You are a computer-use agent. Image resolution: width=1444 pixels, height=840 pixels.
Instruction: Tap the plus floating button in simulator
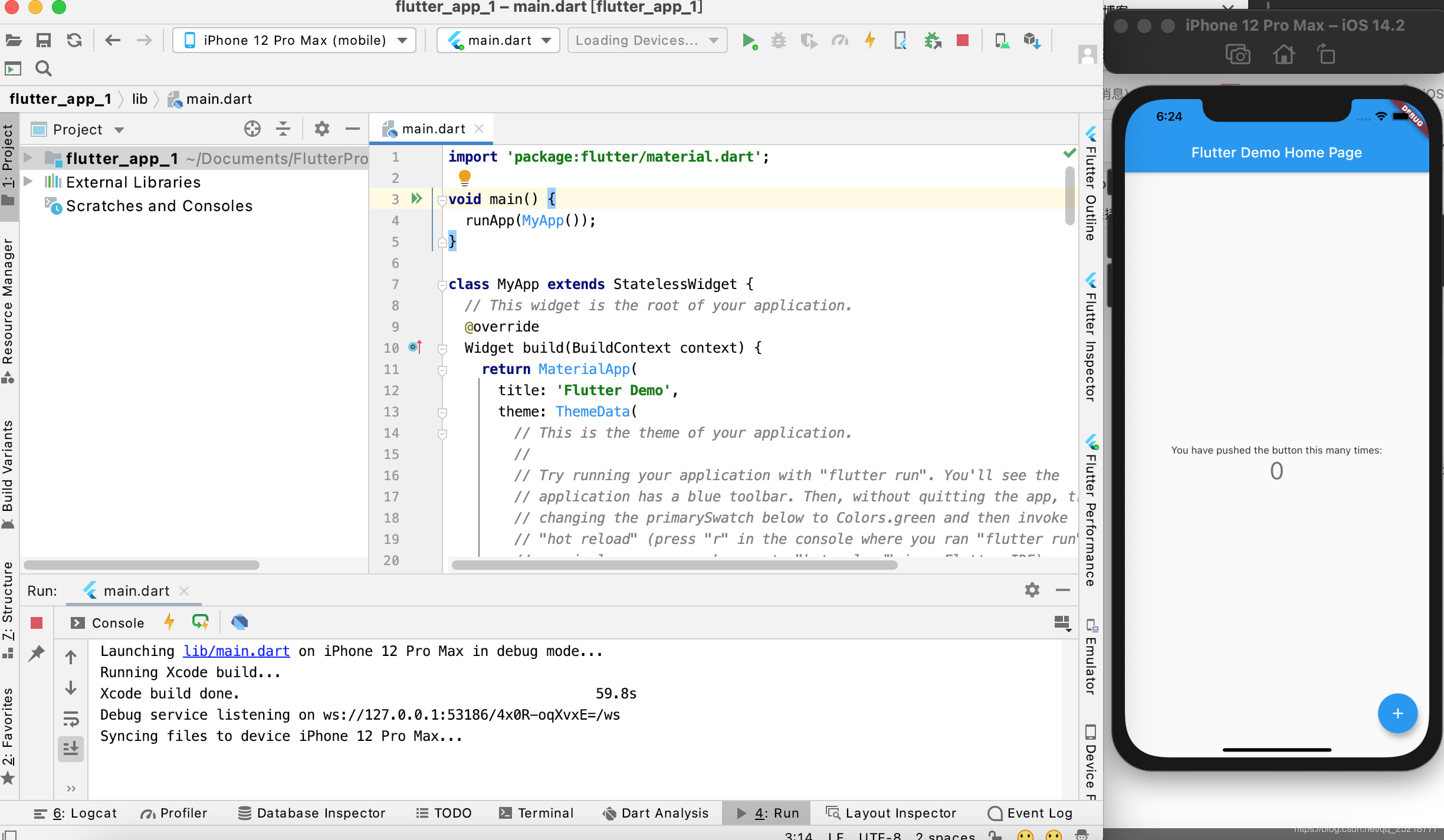pos(1397,713)
